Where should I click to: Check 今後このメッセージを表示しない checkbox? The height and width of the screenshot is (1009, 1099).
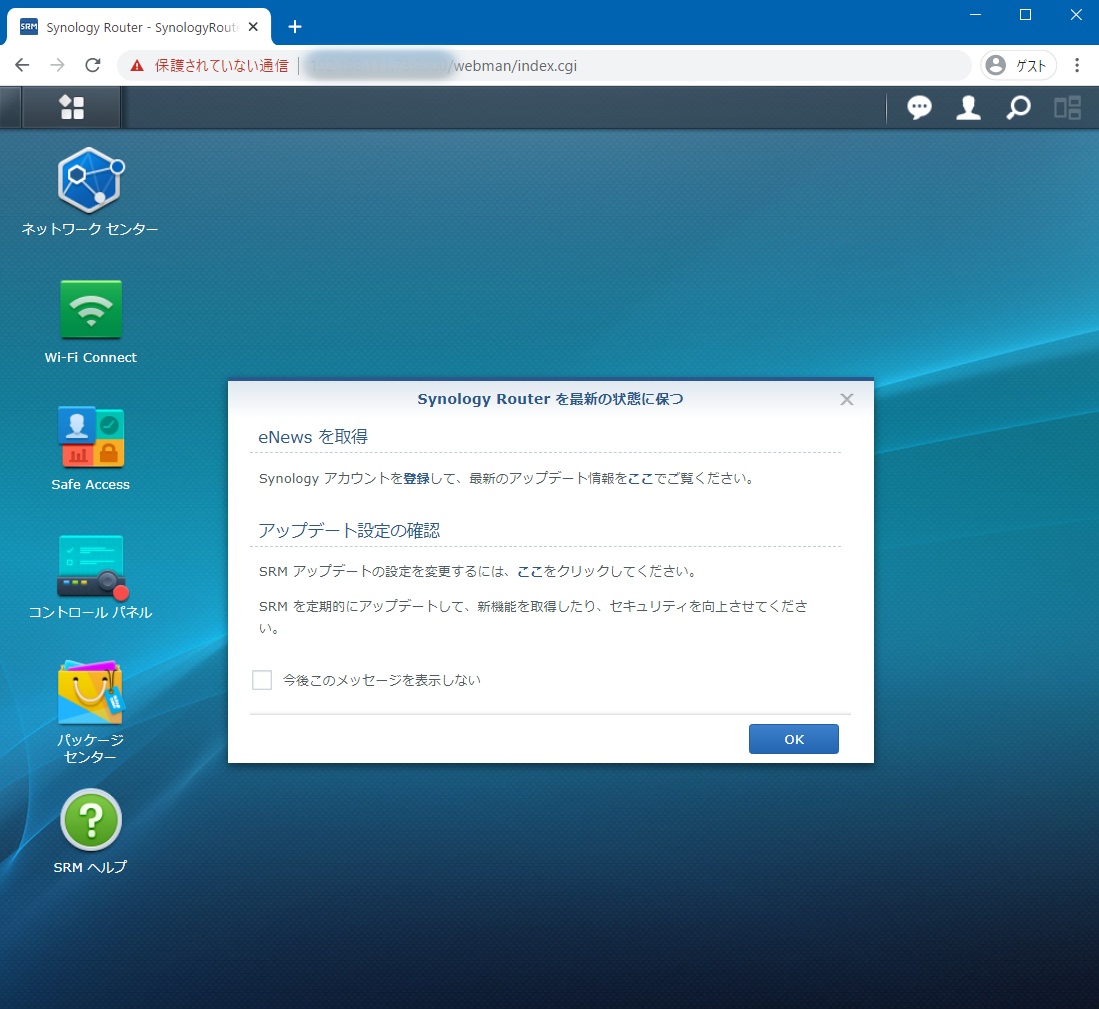tap(262, 680)
